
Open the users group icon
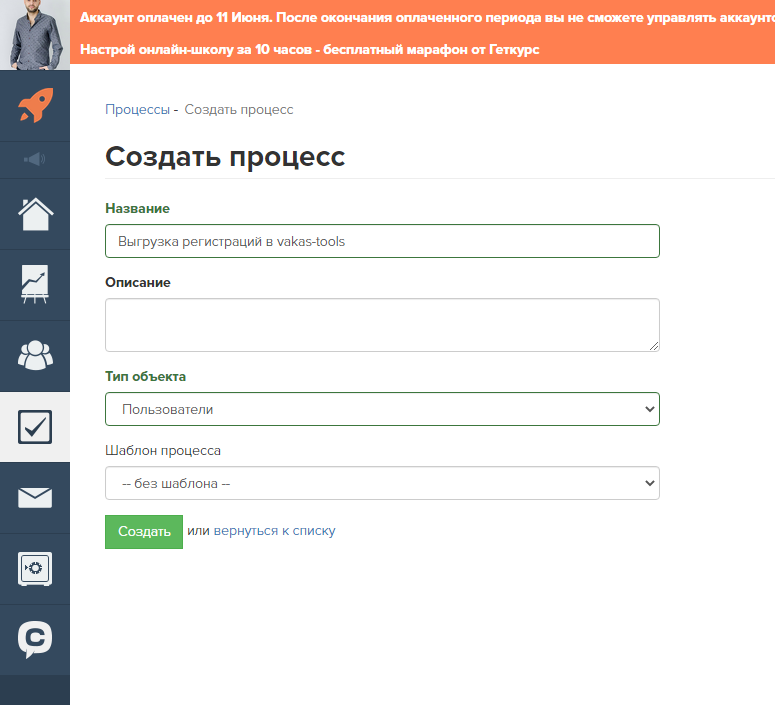click(x=35, y=356)
